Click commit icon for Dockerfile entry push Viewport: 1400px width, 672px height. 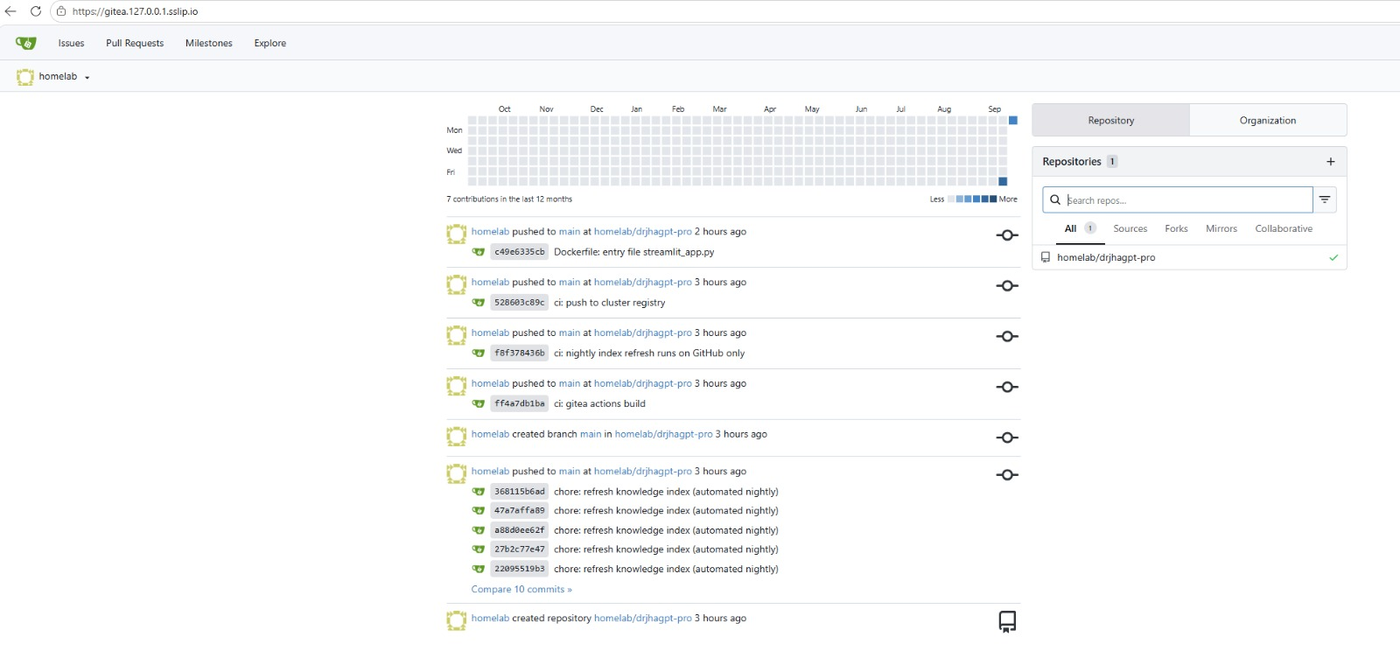[x=1007, y=236]
